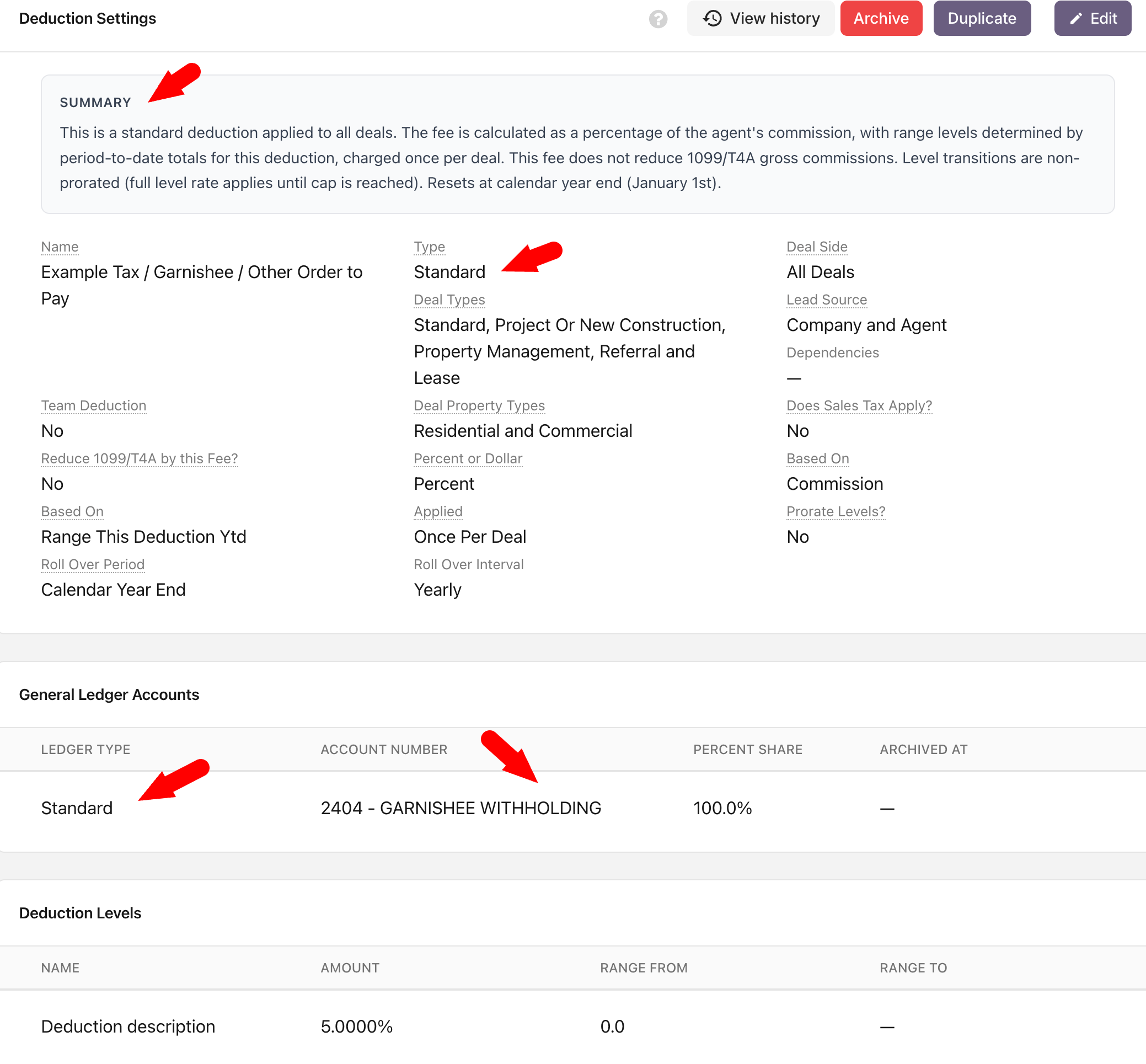The height and width of the screenshot is (1064, 1146).
Task: Click the LEDGER TYPE column header
Action: point(86,749)
